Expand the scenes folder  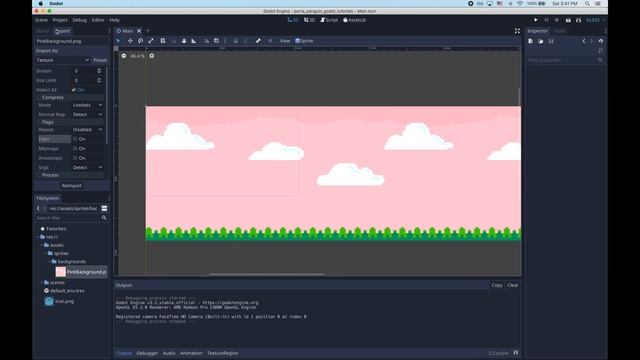tap(42, 282)
